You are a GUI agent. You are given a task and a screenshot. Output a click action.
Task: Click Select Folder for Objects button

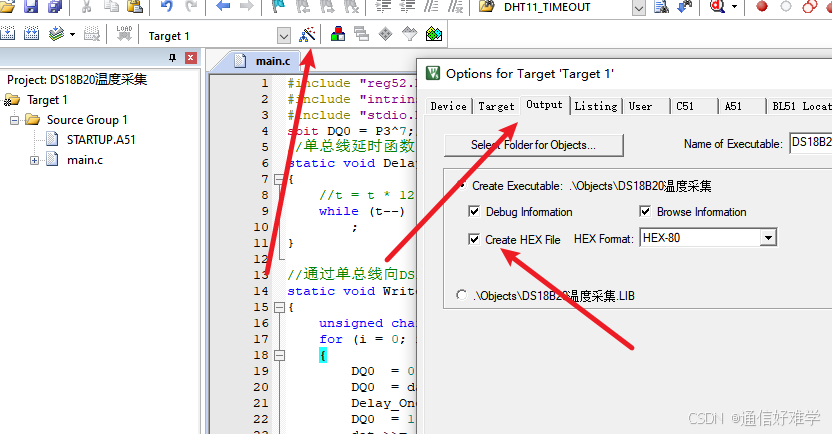point(533,145)
